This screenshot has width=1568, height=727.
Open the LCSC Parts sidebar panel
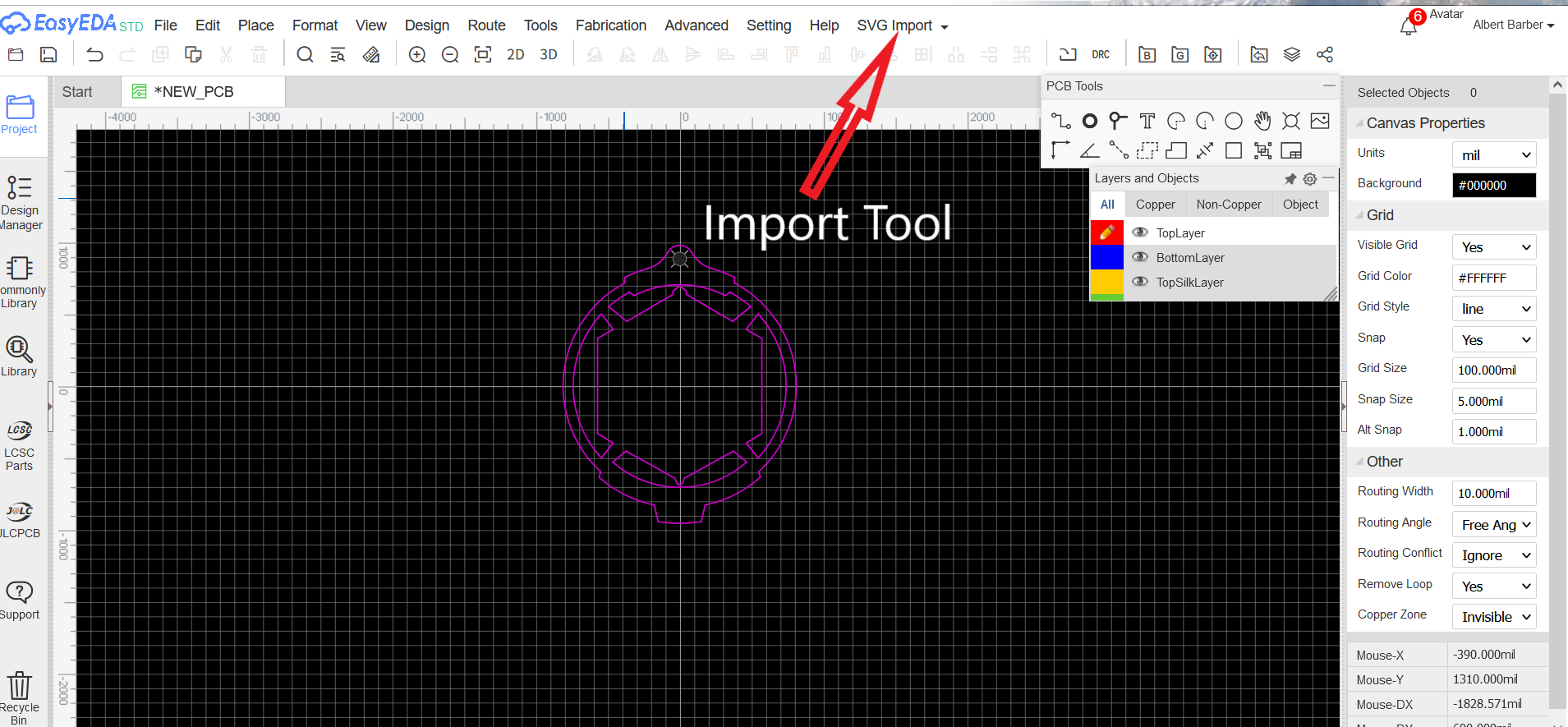[x=20, y=446]
